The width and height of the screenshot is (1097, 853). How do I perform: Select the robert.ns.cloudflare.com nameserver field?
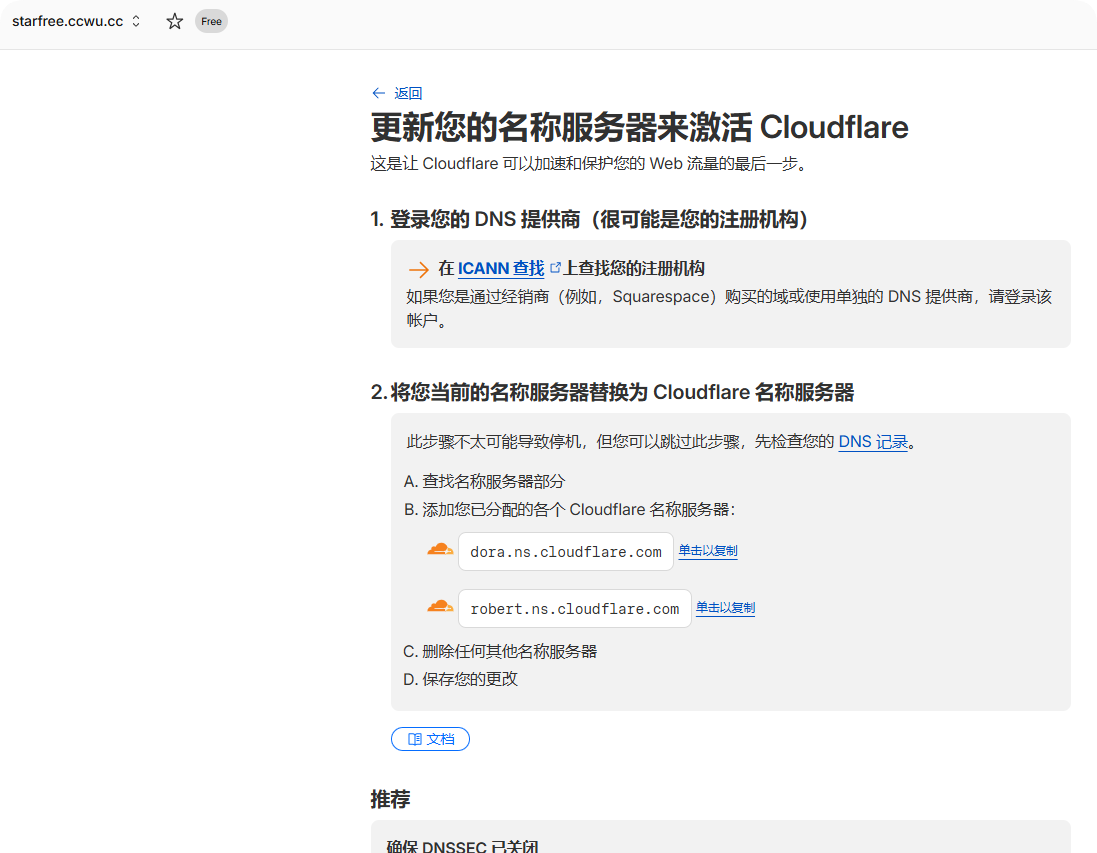(x=574, y=608)
